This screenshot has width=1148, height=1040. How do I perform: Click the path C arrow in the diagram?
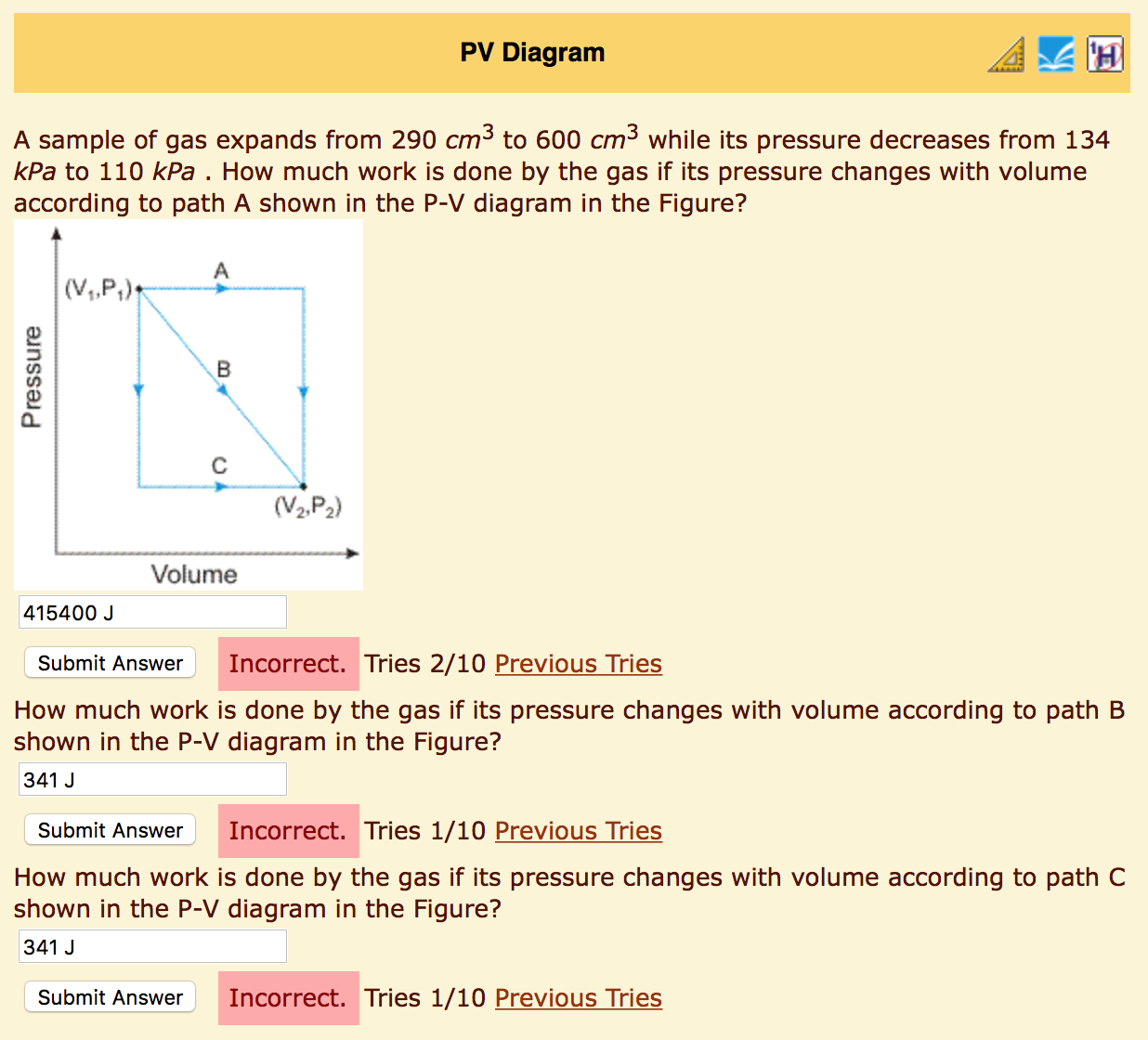(221, 485)
